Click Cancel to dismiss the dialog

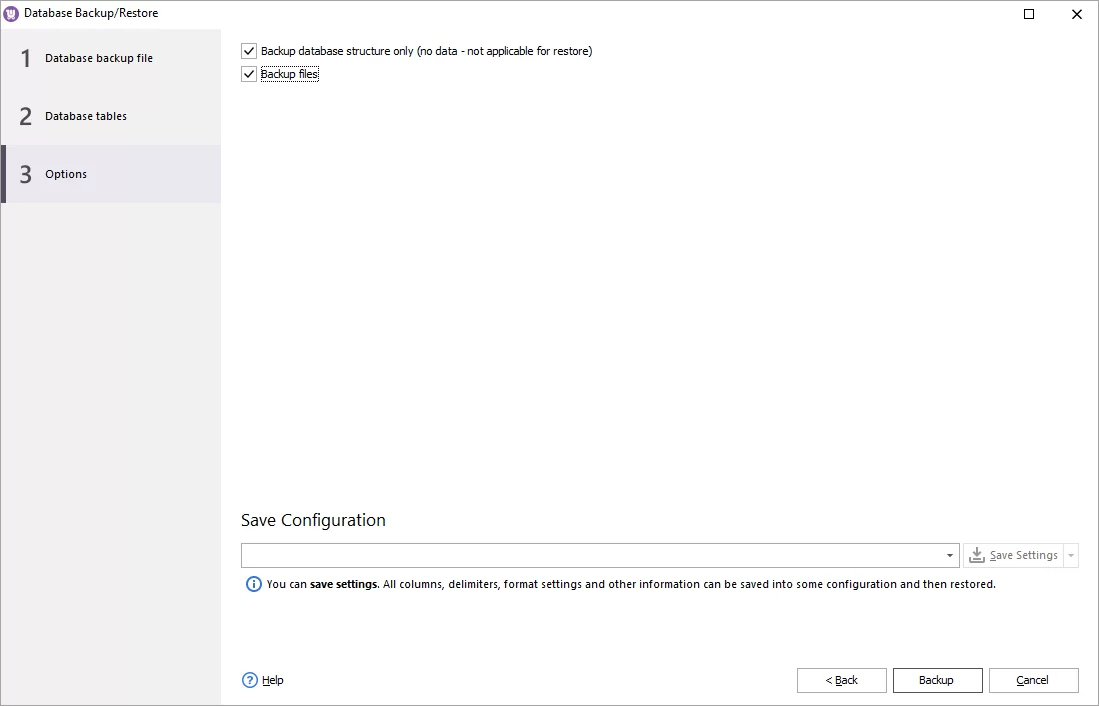coord(1033,680)
